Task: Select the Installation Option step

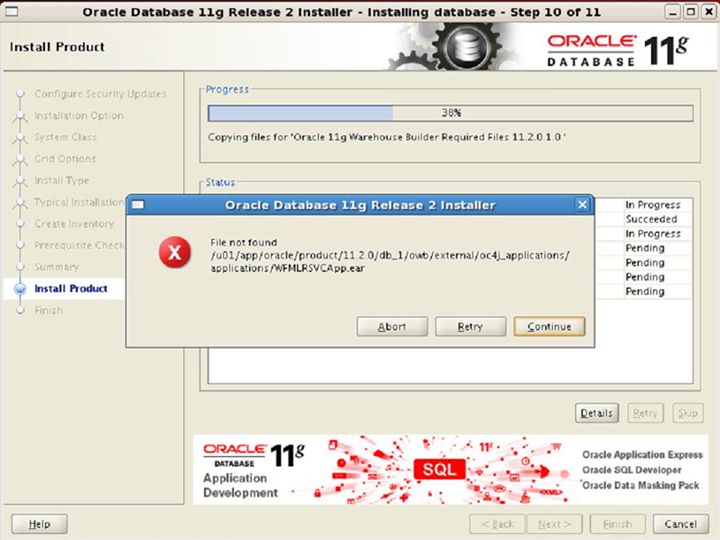Action: point(79,115)
